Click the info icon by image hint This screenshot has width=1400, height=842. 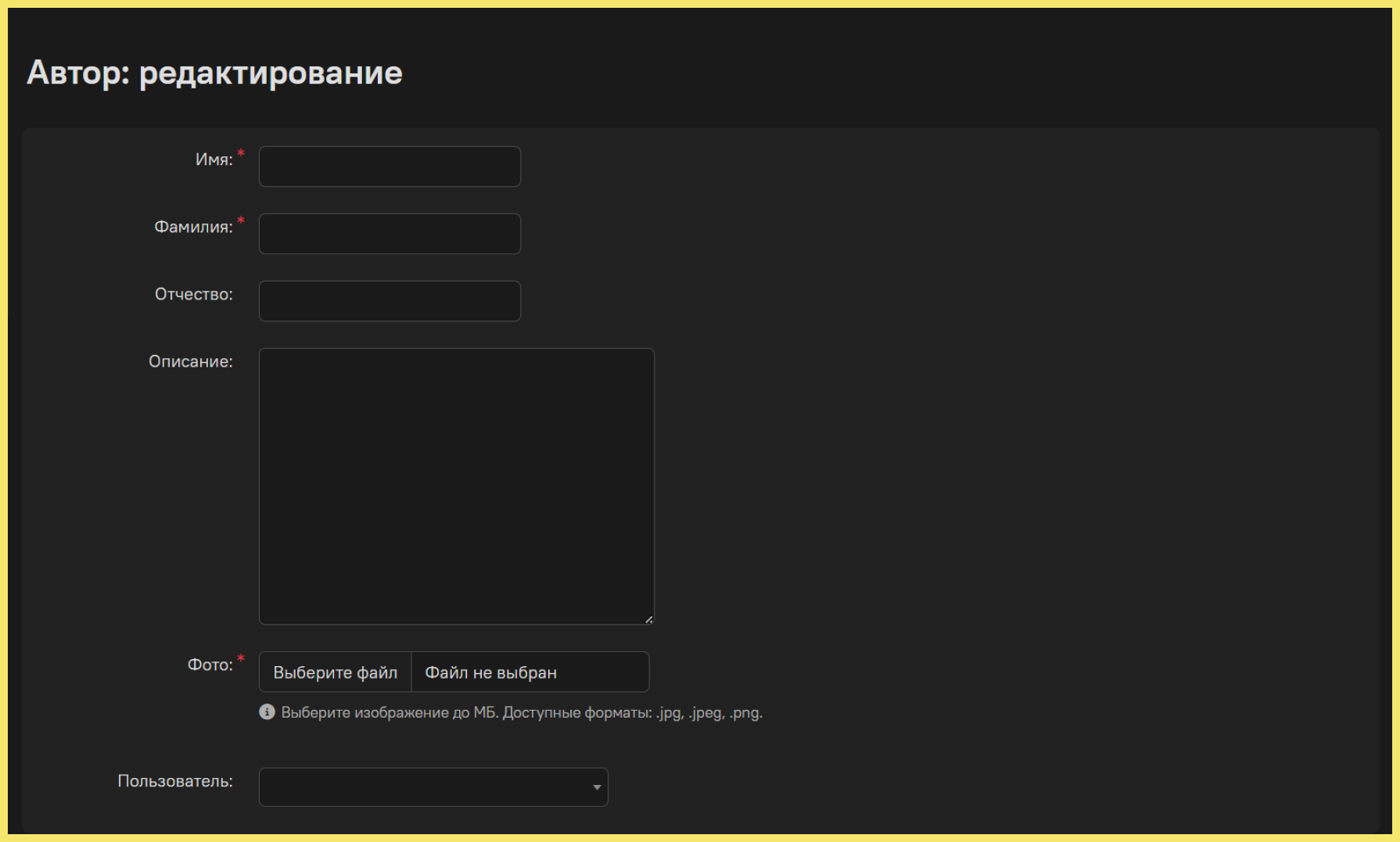pos(267,712)
